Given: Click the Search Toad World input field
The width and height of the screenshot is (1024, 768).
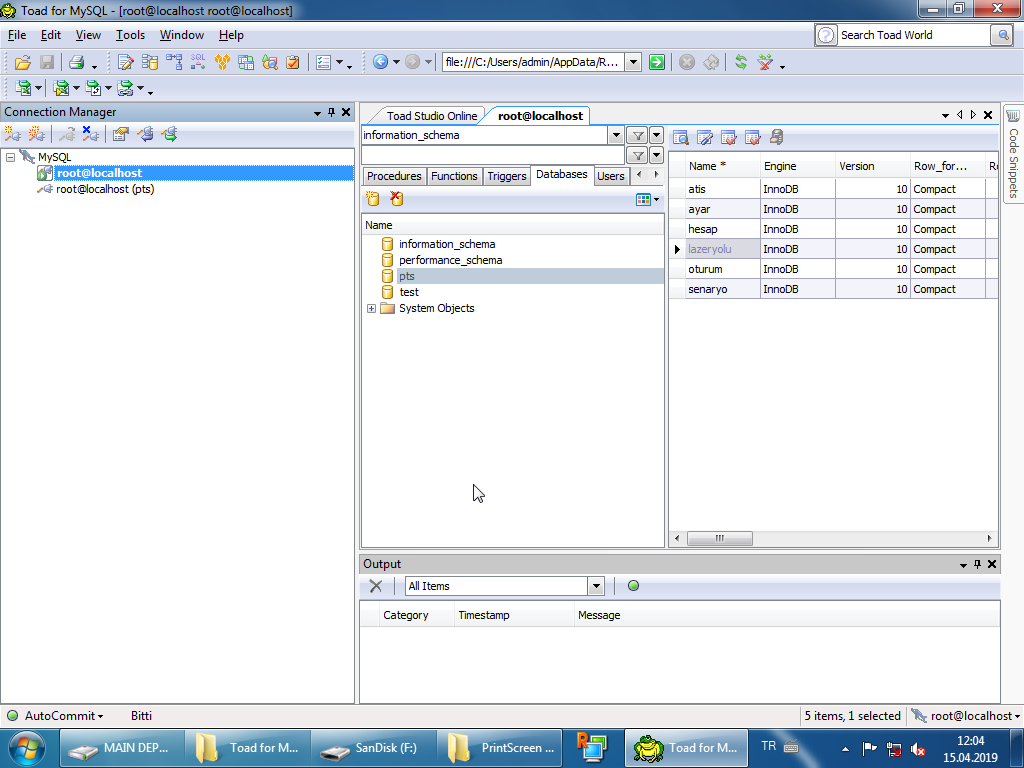Looking at the screenshot, I should tap(913, 35).
